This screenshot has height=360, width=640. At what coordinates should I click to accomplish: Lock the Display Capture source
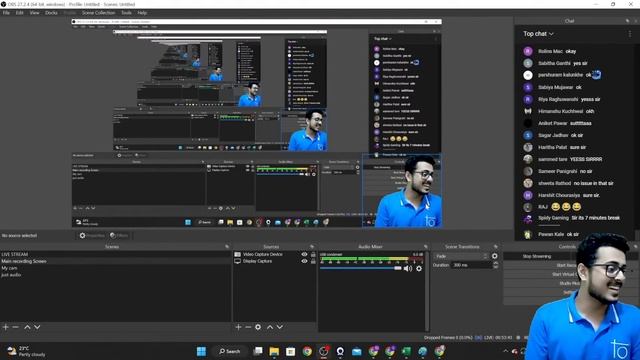[x=313, y=261]
